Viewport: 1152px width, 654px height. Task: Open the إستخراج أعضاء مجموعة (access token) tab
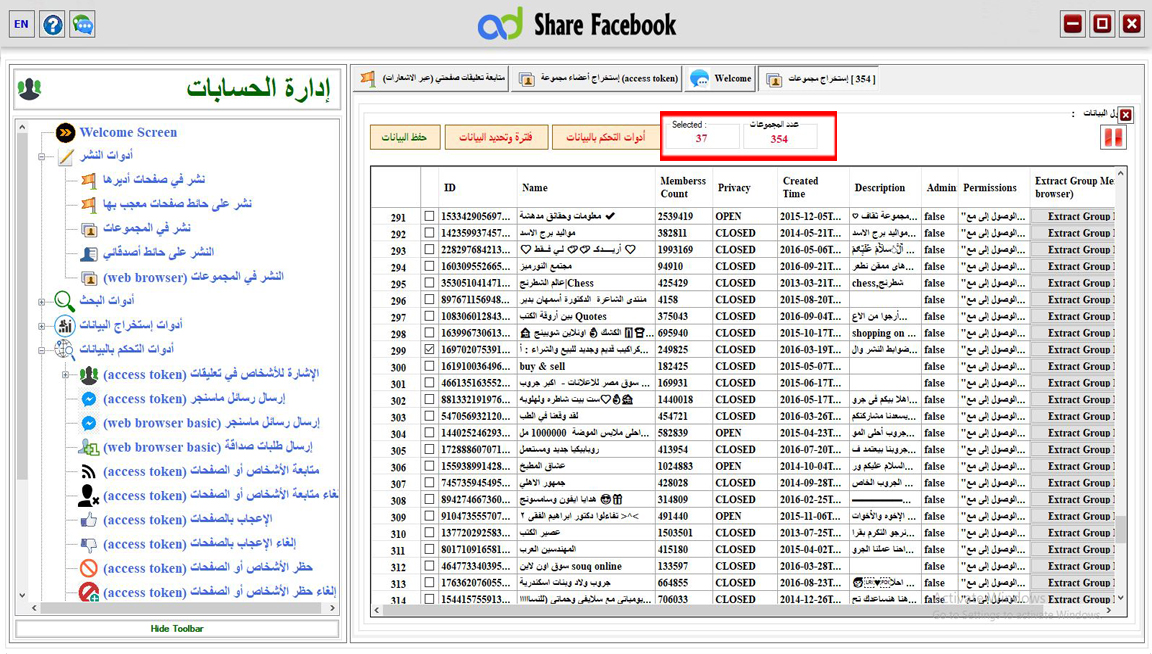click(x=597, y=78)
